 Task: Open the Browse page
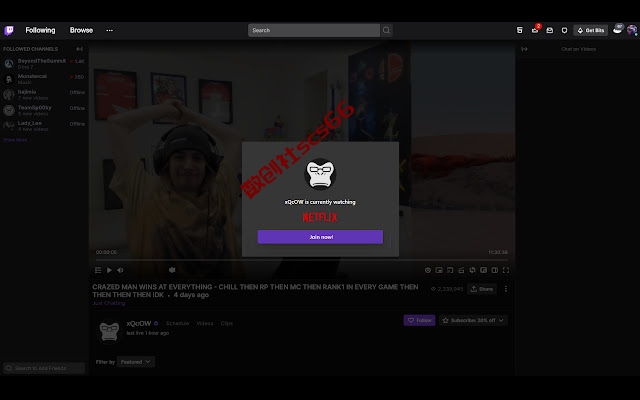(81, 30)
